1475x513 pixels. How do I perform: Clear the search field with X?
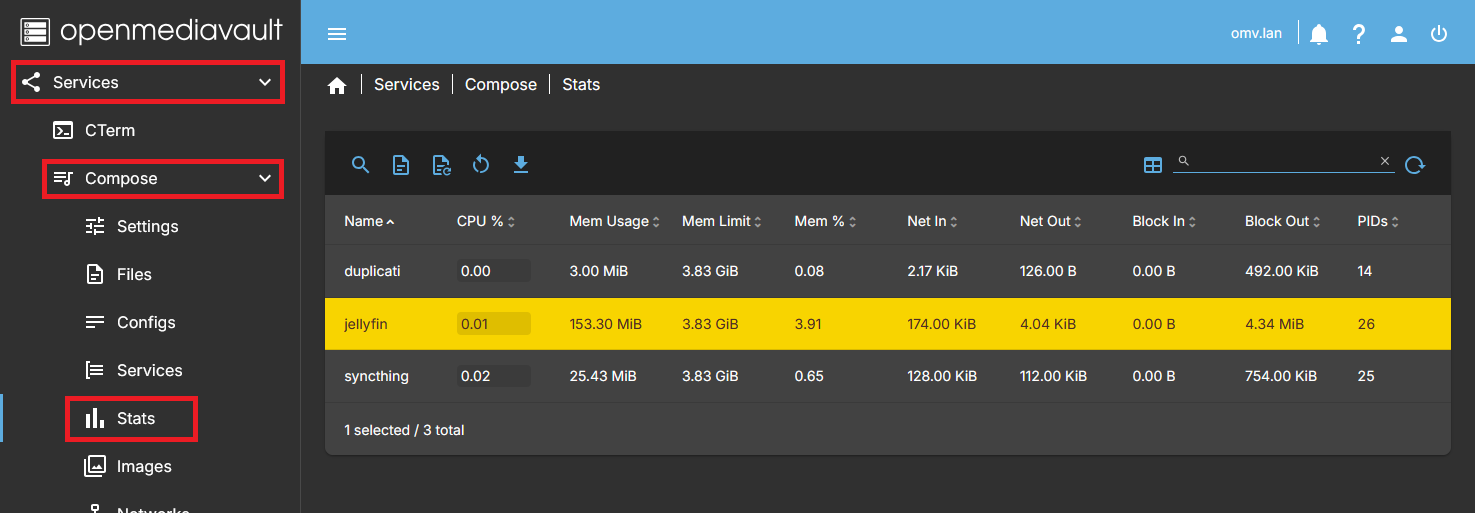[1385, 161]
